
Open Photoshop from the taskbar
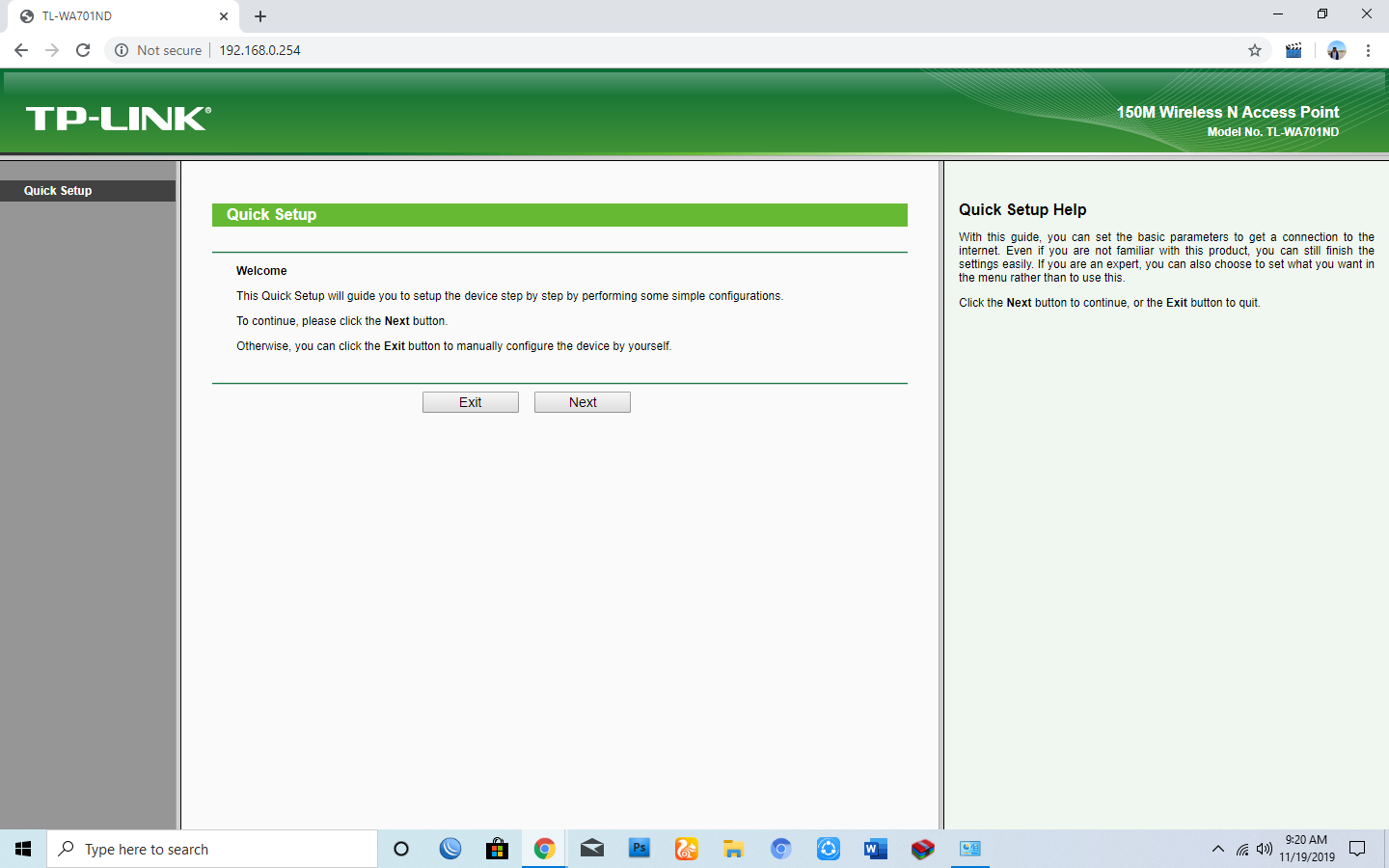tap(640, 849)
